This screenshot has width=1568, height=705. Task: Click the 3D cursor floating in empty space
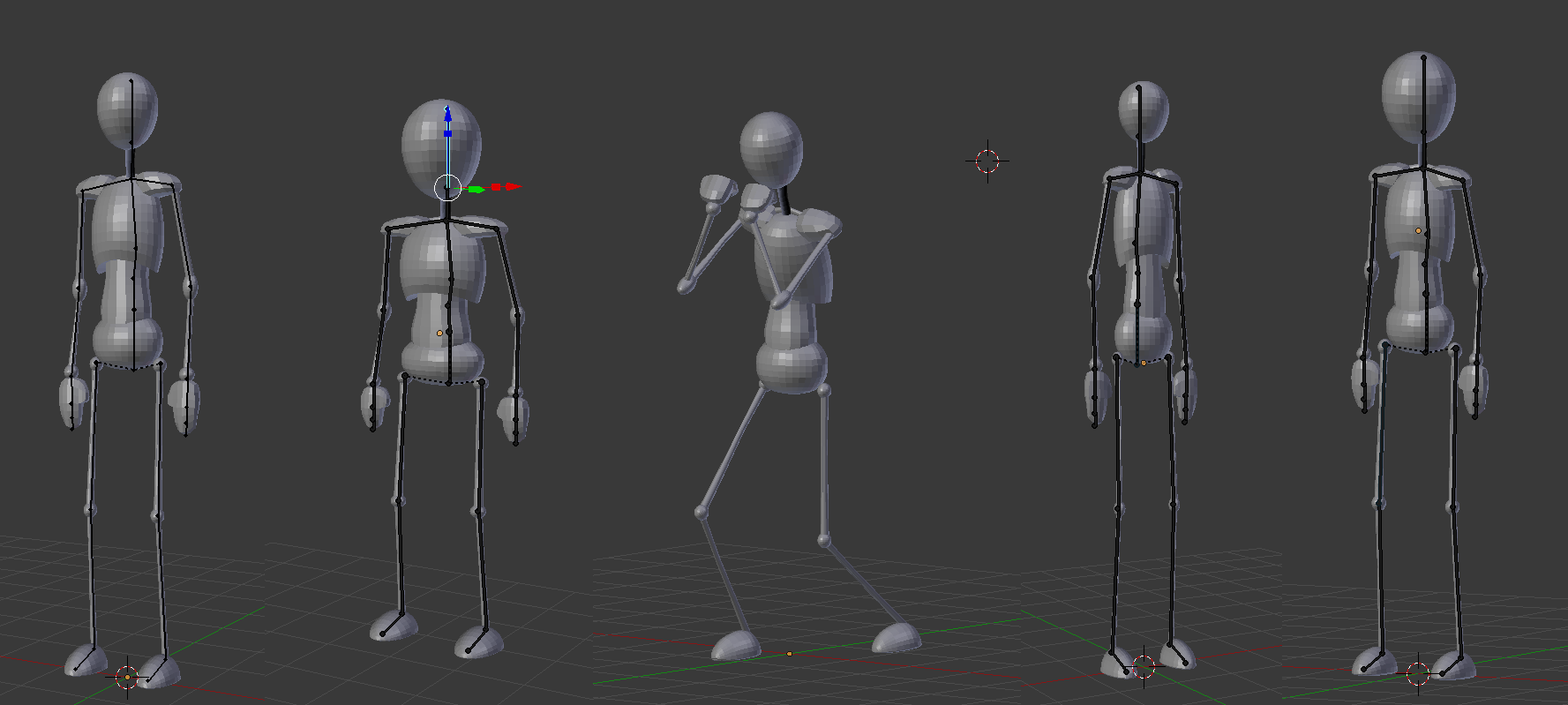click(x=987, y=161)
